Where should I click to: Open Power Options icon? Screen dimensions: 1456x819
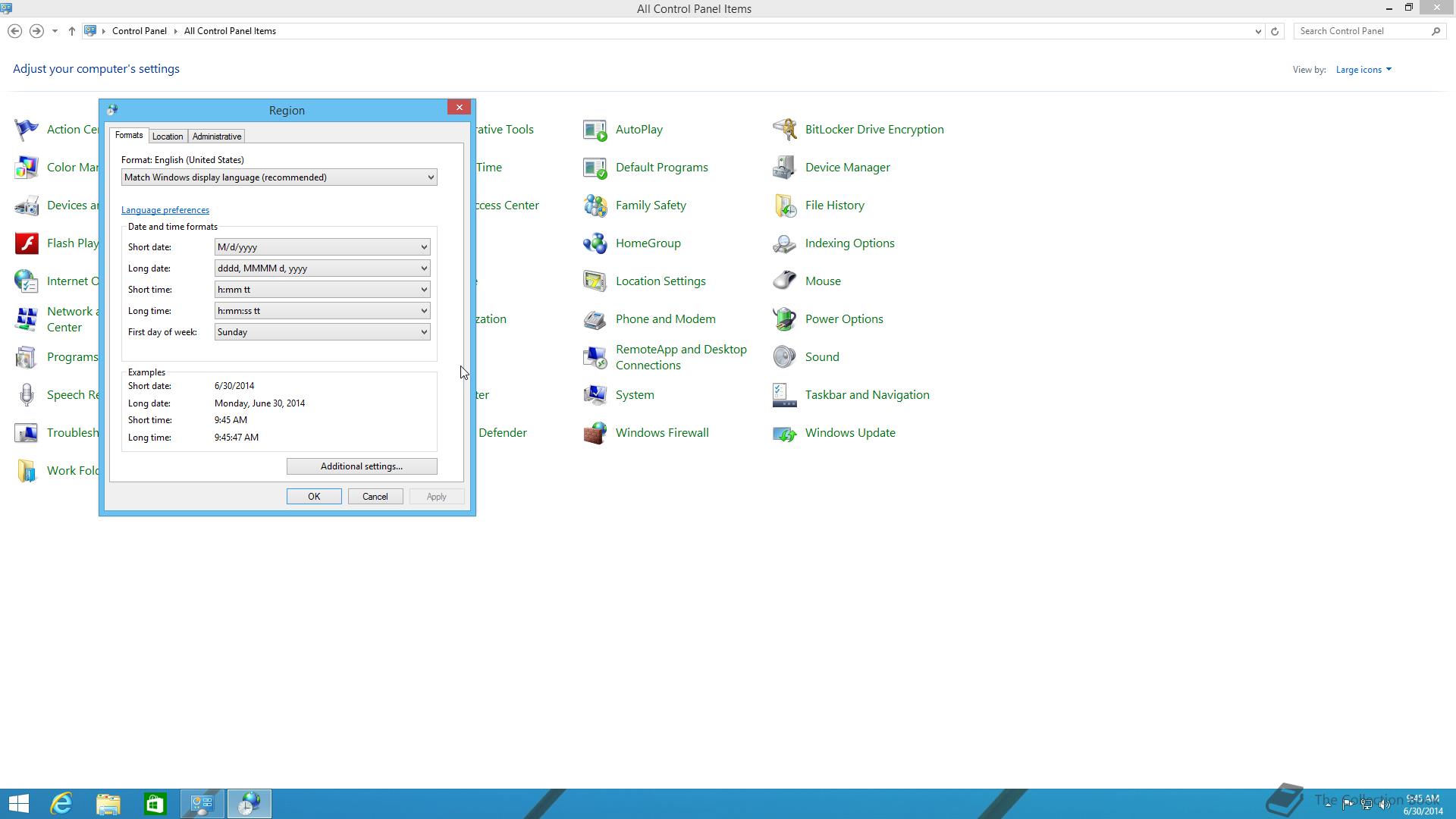click(x=784, y=319)
